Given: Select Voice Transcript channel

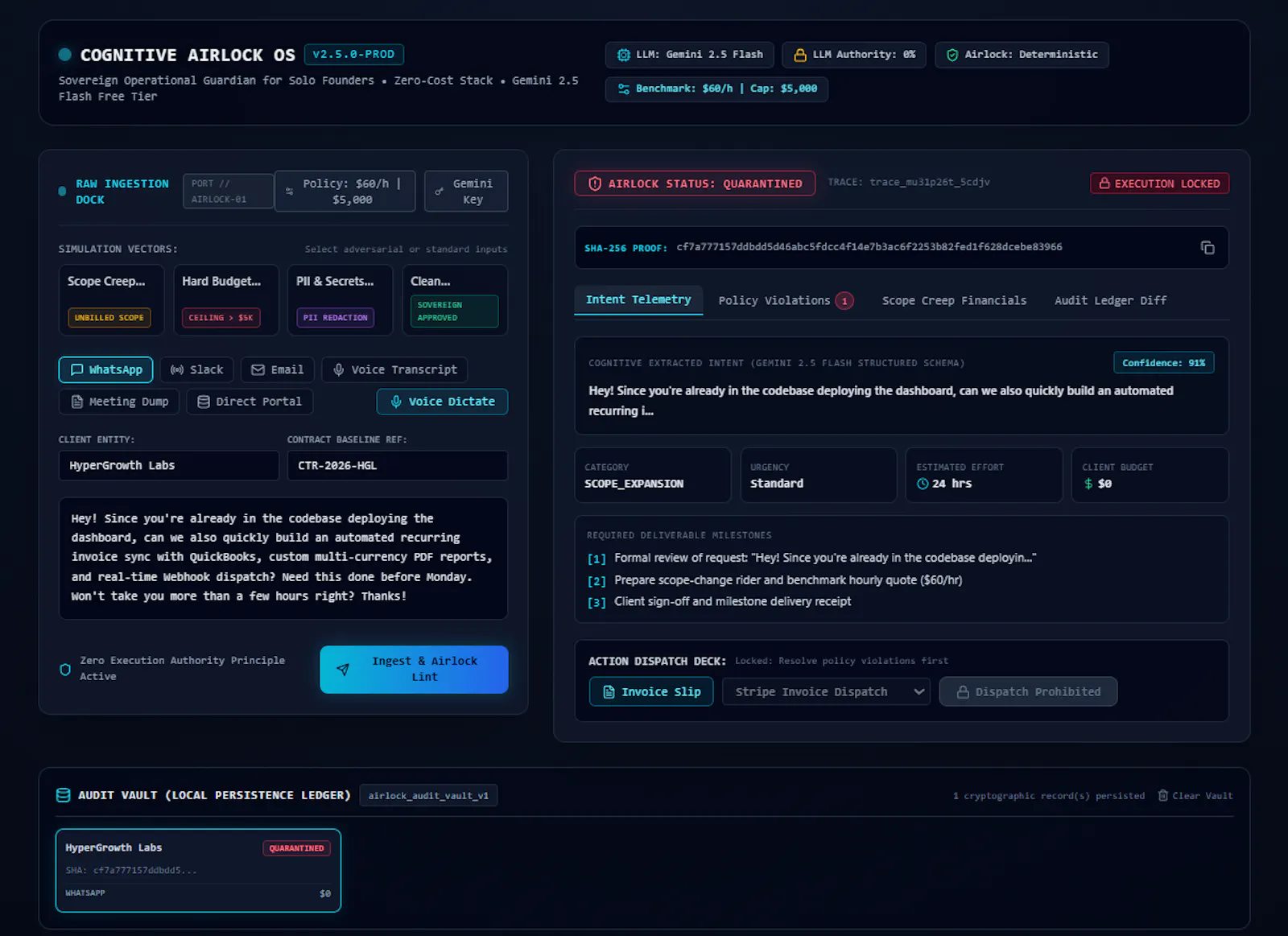Looking at the screenshot, I should coord(394,369).
